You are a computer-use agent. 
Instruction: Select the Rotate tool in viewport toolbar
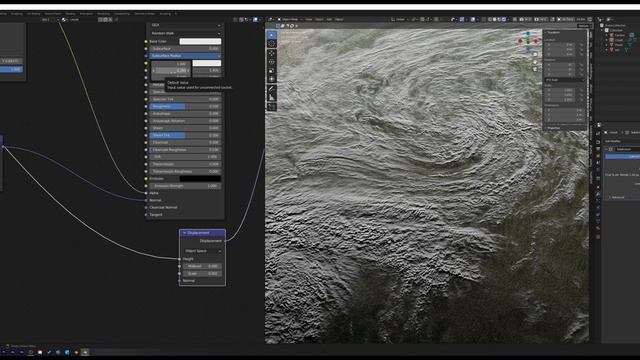[271, 62]
